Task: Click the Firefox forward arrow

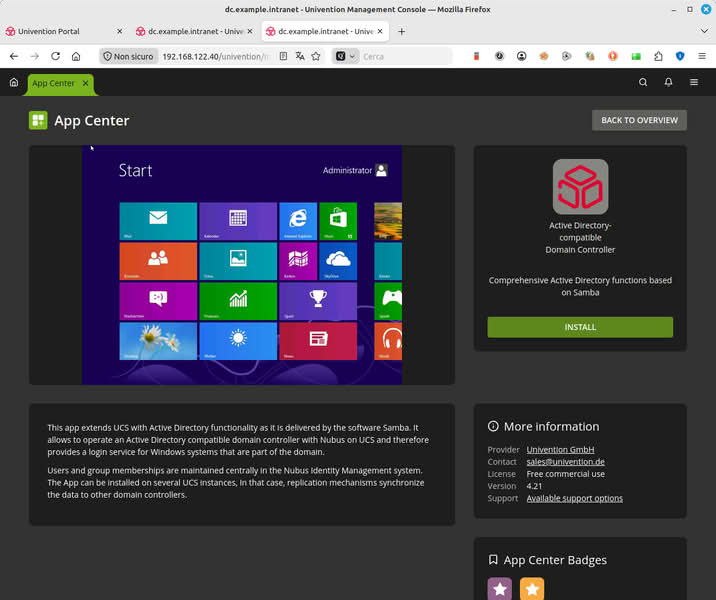Action: (35, 56)
